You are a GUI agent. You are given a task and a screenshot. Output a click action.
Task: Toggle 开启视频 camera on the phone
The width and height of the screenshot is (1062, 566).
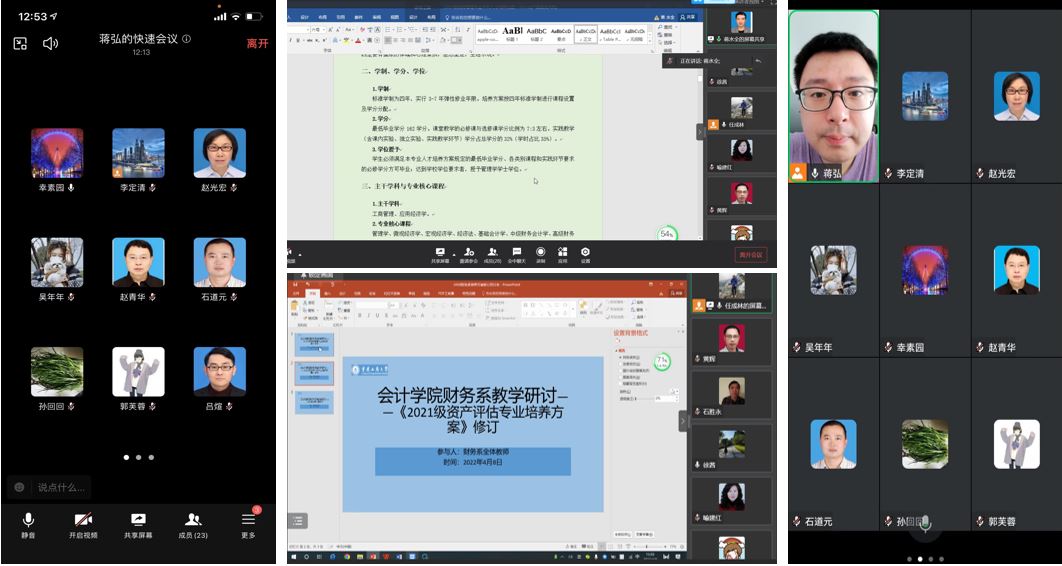pos(83,524)
